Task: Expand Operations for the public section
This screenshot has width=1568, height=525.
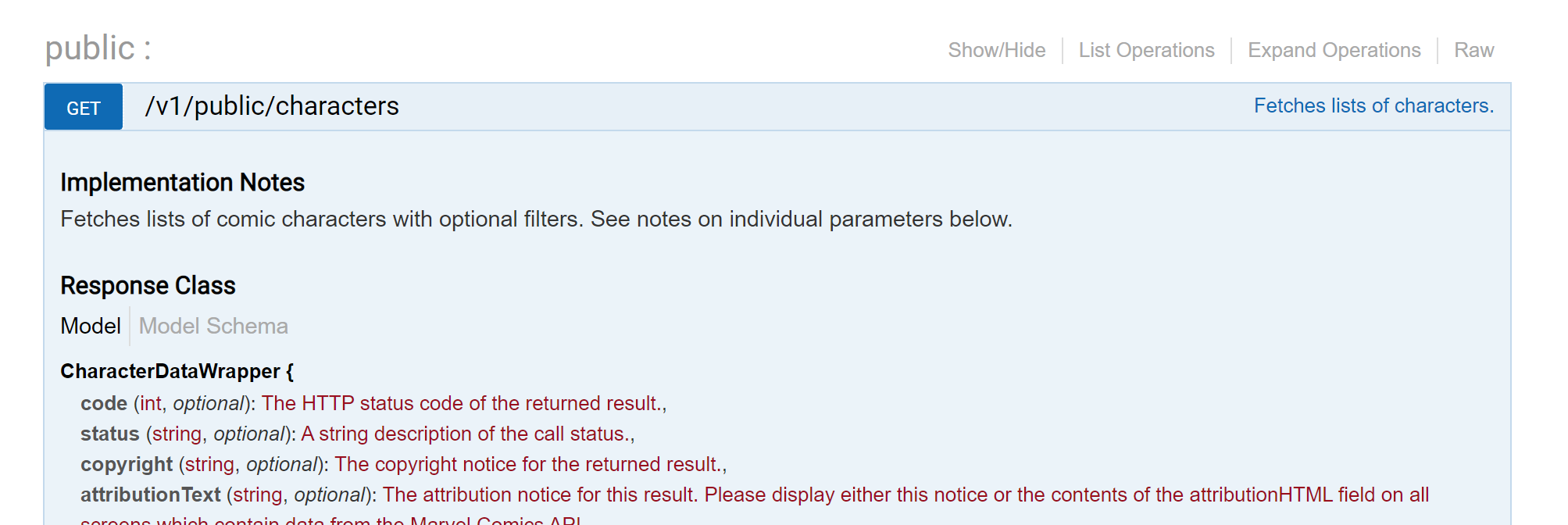Action: click(1334, 50)
